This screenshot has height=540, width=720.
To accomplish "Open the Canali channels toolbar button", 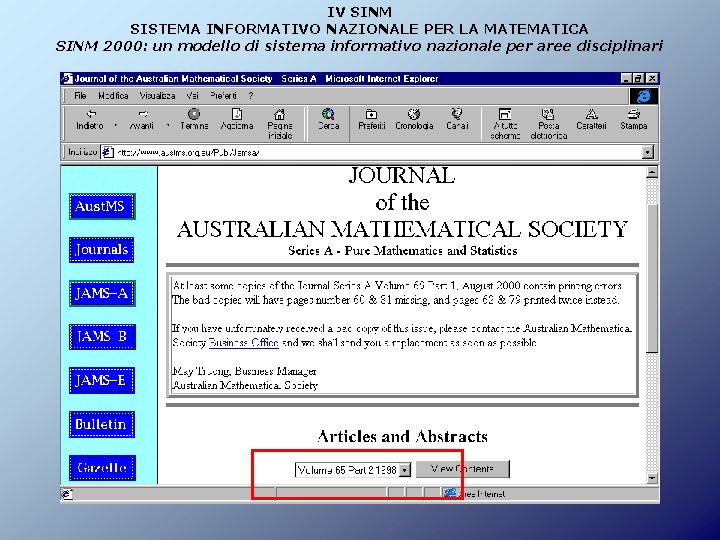I will click(457, 119).
